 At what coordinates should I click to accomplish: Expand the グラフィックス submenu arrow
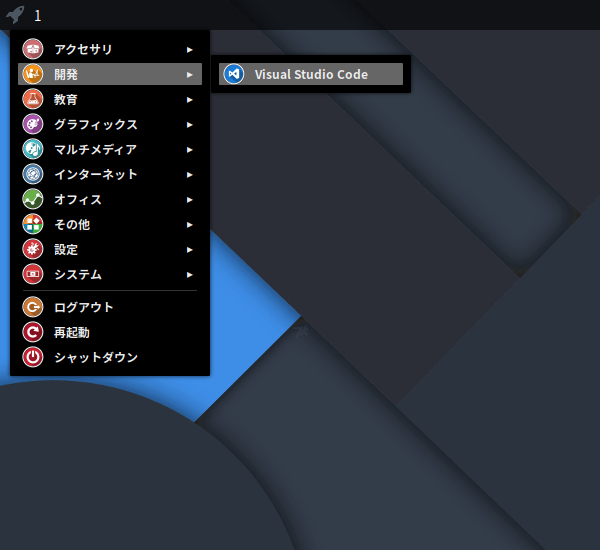[189, 124]
